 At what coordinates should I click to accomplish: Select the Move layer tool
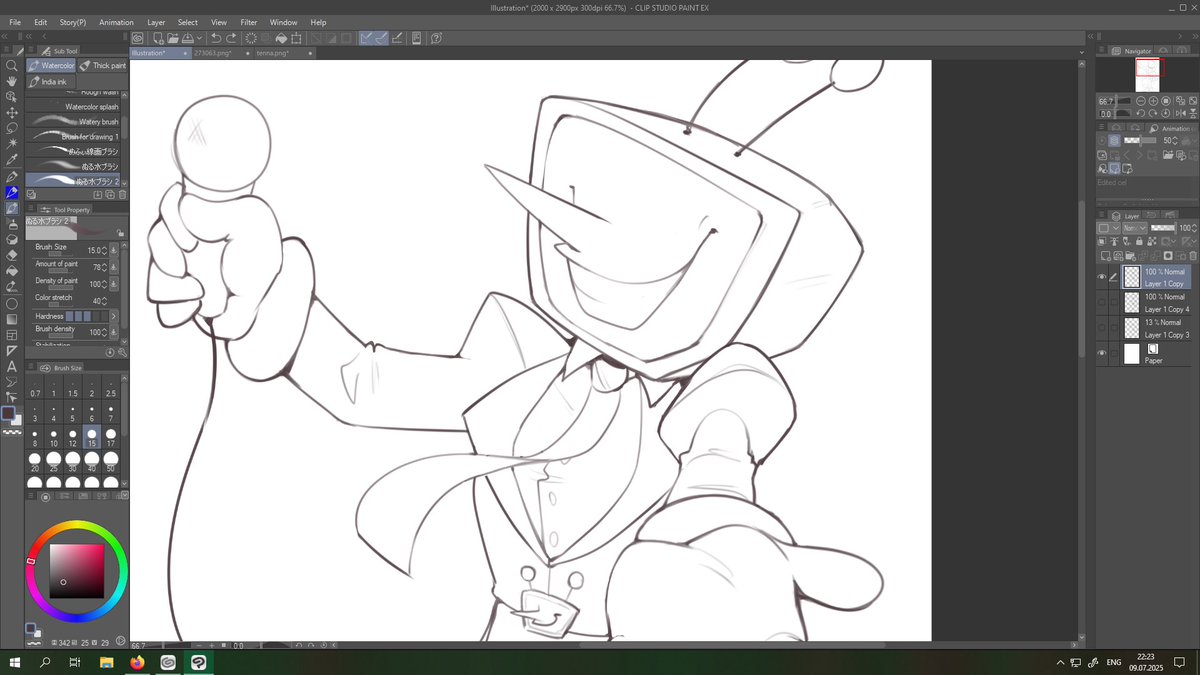(x=12, y=113)
